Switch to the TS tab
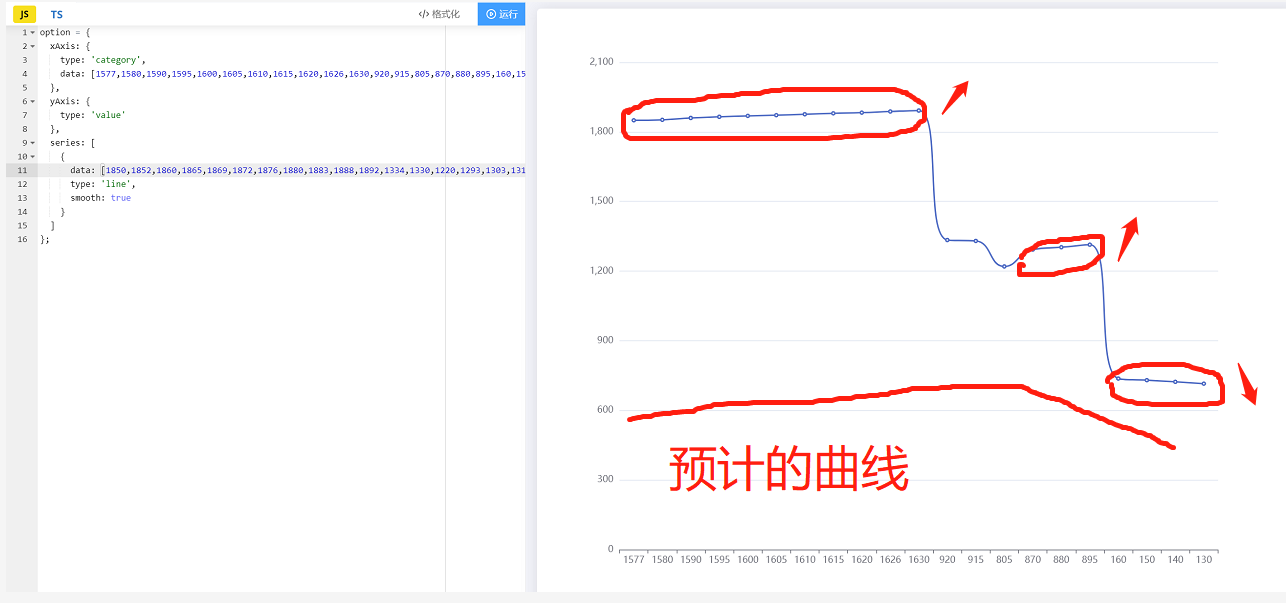1286x603 pixels. pyautogui.click(x=56, y=14)
